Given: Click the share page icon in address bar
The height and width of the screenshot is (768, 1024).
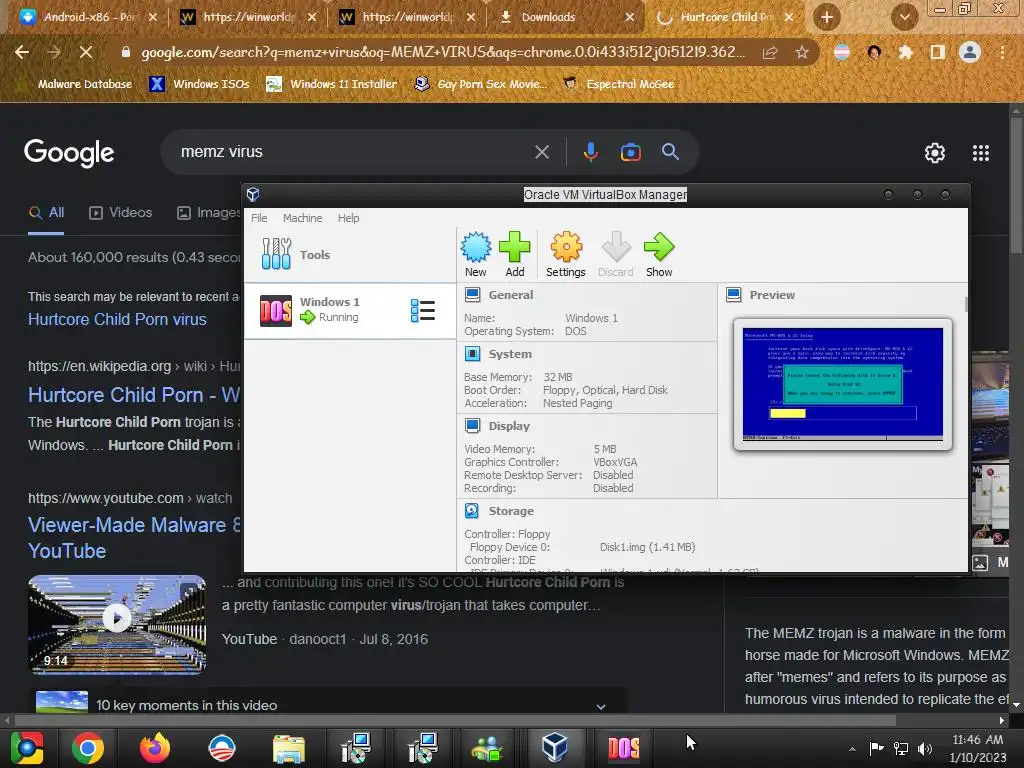Looking at the screenshot, I should click(770, 52).
